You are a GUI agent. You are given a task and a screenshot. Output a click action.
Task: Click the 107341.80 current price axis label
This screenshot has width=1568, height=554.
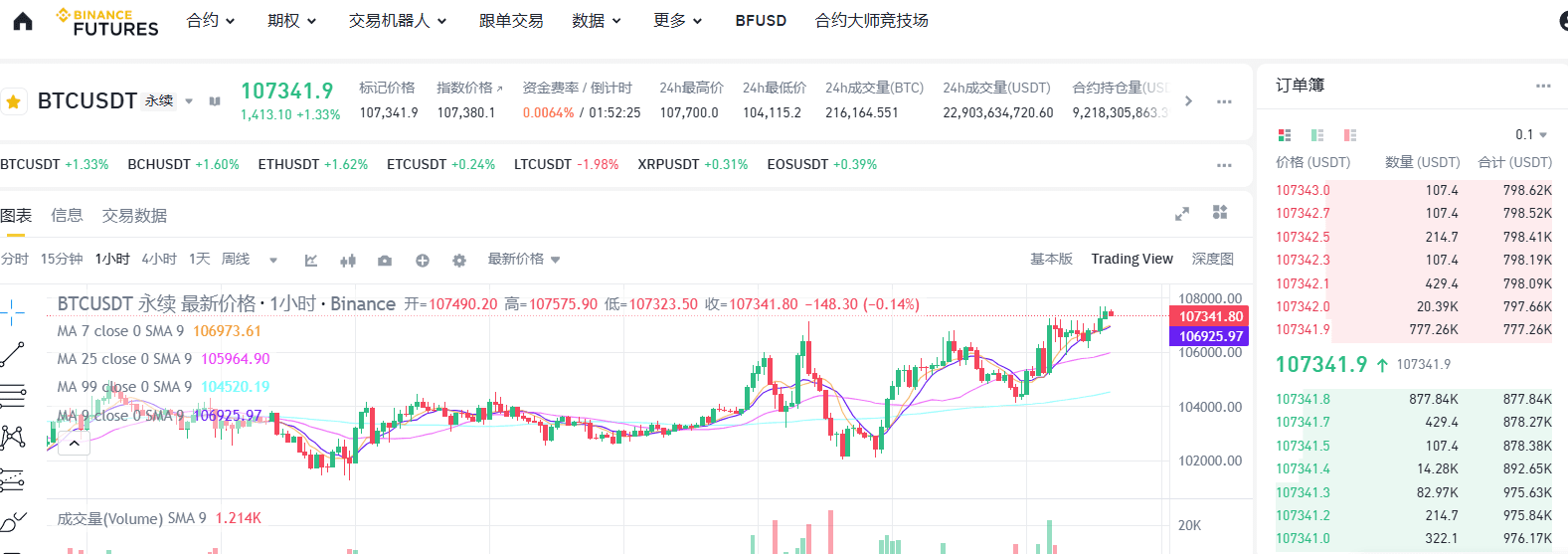[x=1210, y=316]
